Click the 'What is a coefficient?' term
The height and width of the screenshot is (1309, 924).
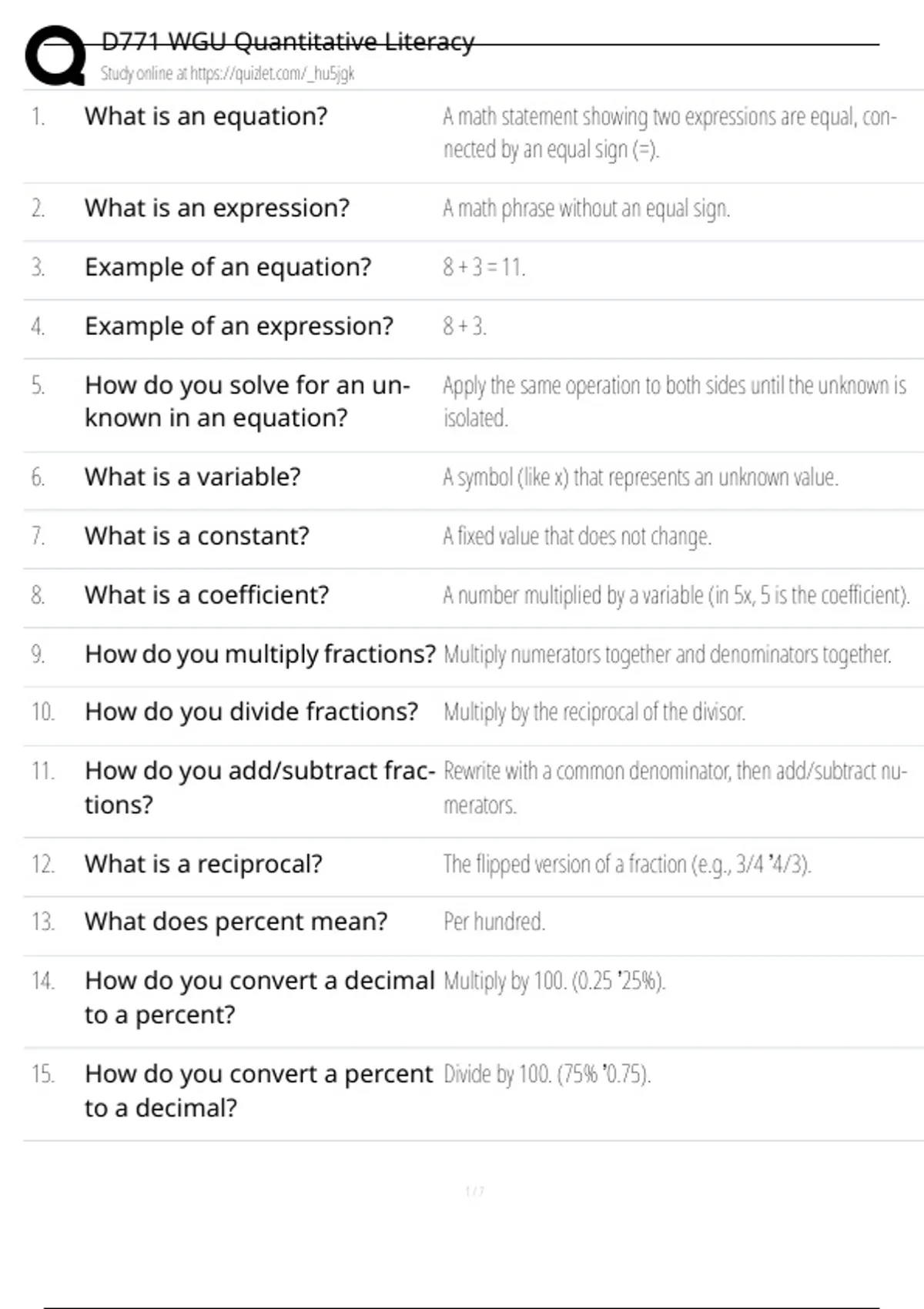[x=206, y=595]
